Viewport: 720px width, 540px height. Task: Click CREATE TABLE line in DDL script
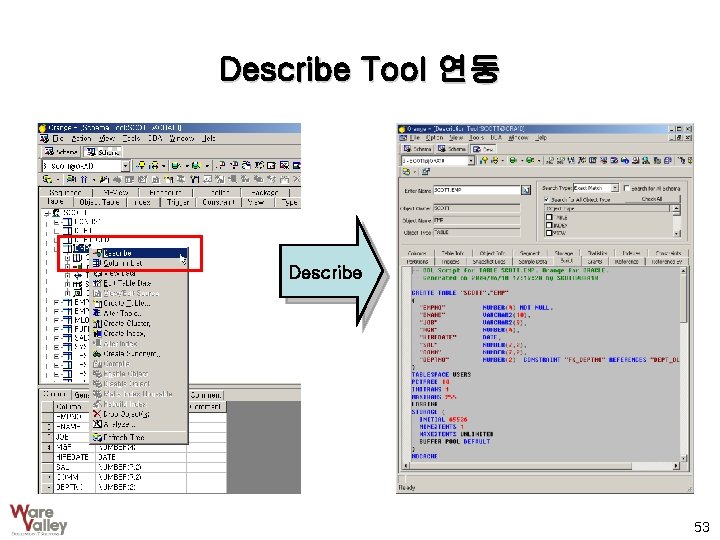pos(460,292)
